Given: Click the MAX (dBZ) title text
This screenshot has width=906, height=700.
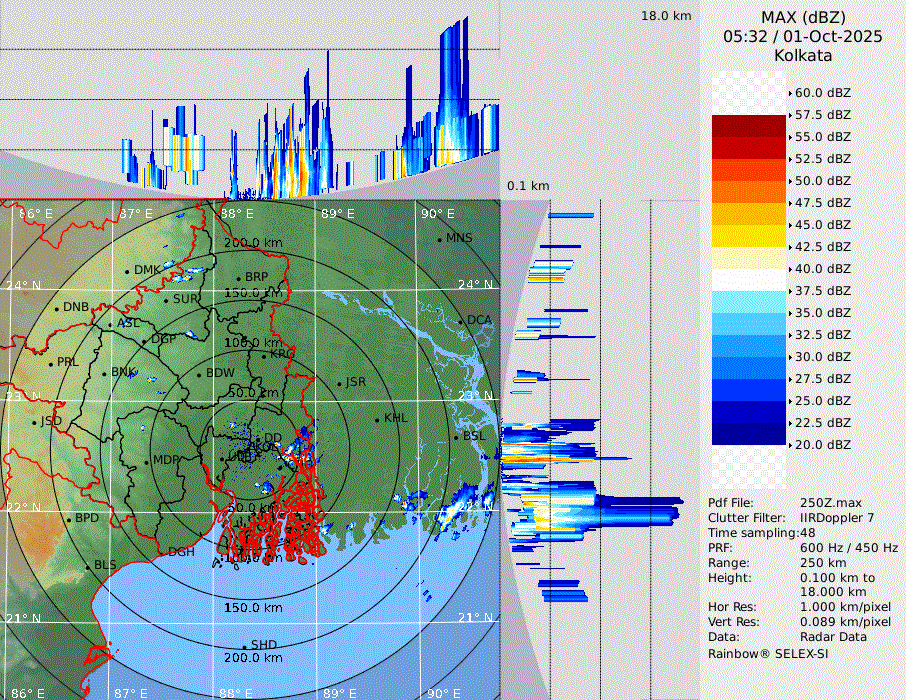Looking at the screenshot, I should point(803,17).
